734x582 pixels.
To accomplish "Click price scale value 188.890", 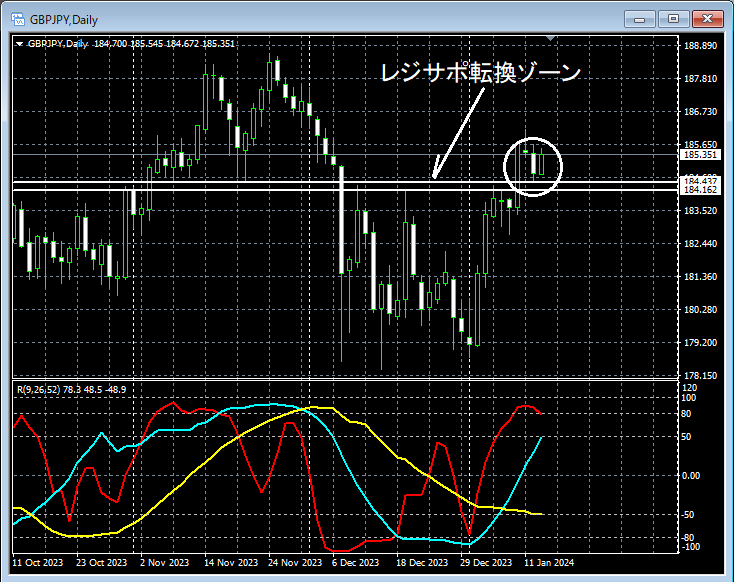I will tap(700, 46).
